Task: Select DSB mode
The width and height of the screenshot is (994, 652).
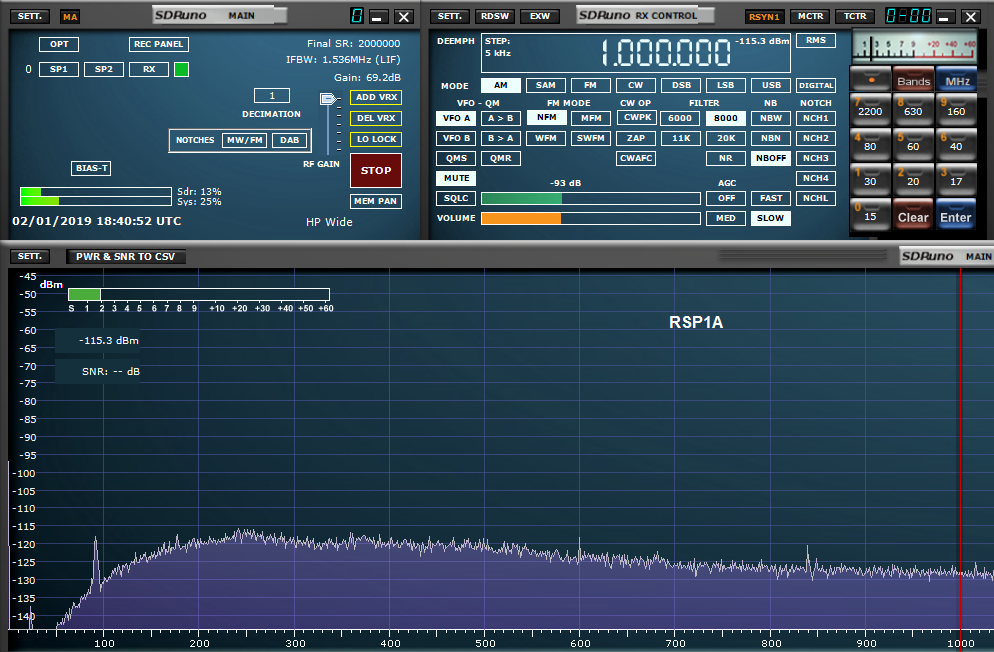Action: 681,85
